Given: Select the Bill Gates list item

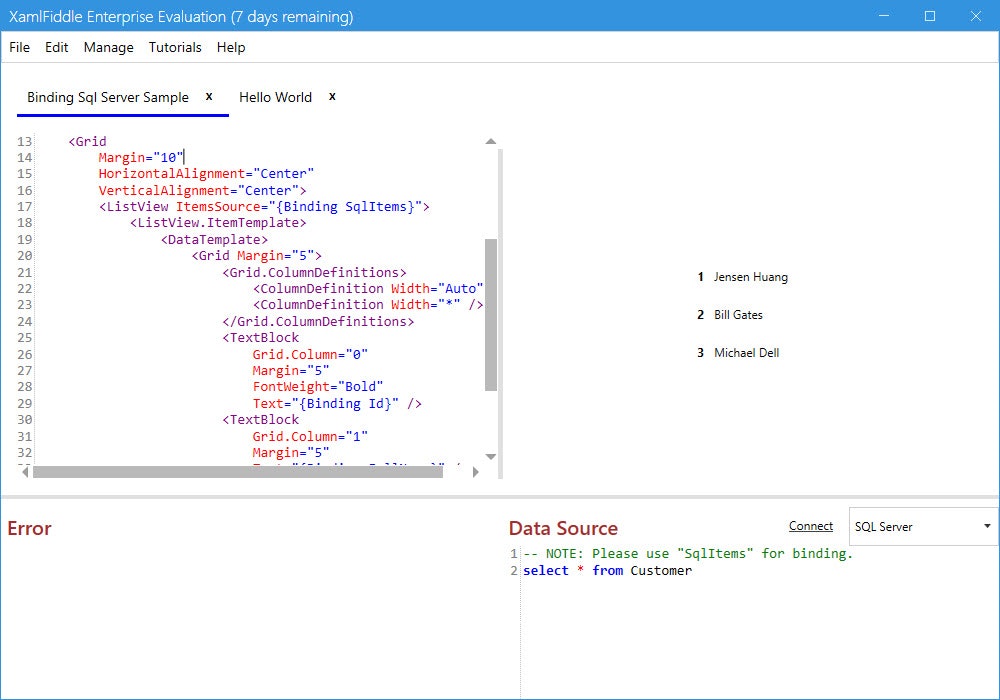Looking at the screenshot, I should (730, 314).
